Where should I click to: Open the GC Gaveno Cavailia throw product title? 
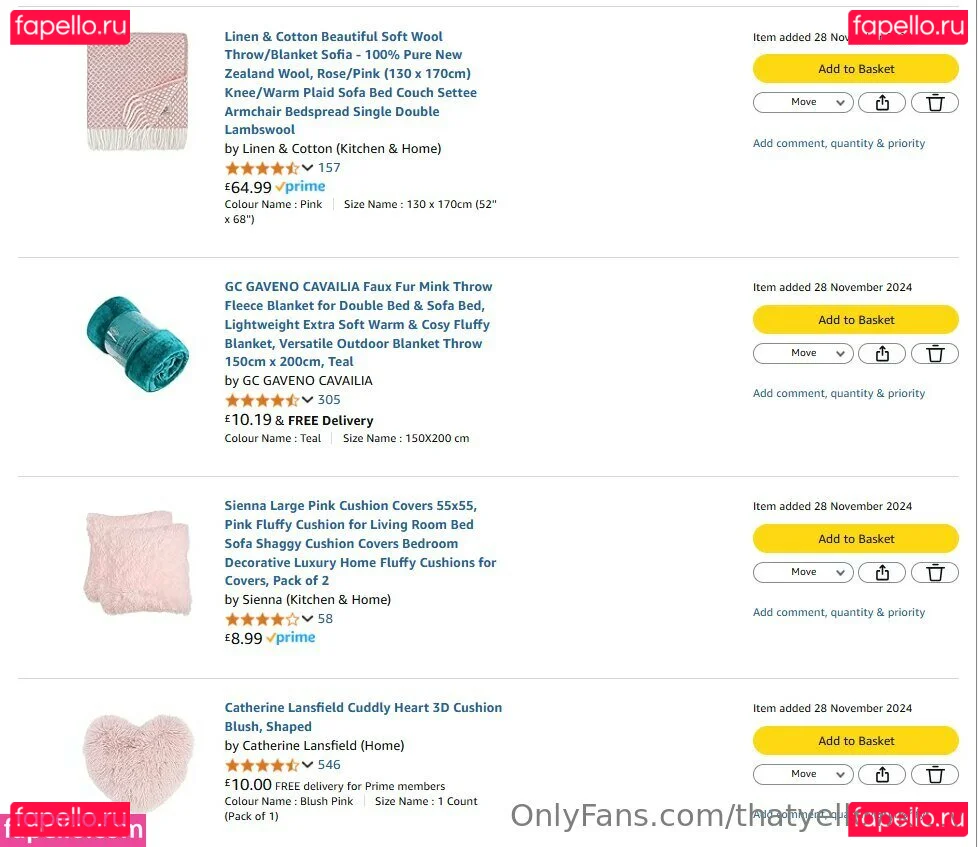pos(357,324)
